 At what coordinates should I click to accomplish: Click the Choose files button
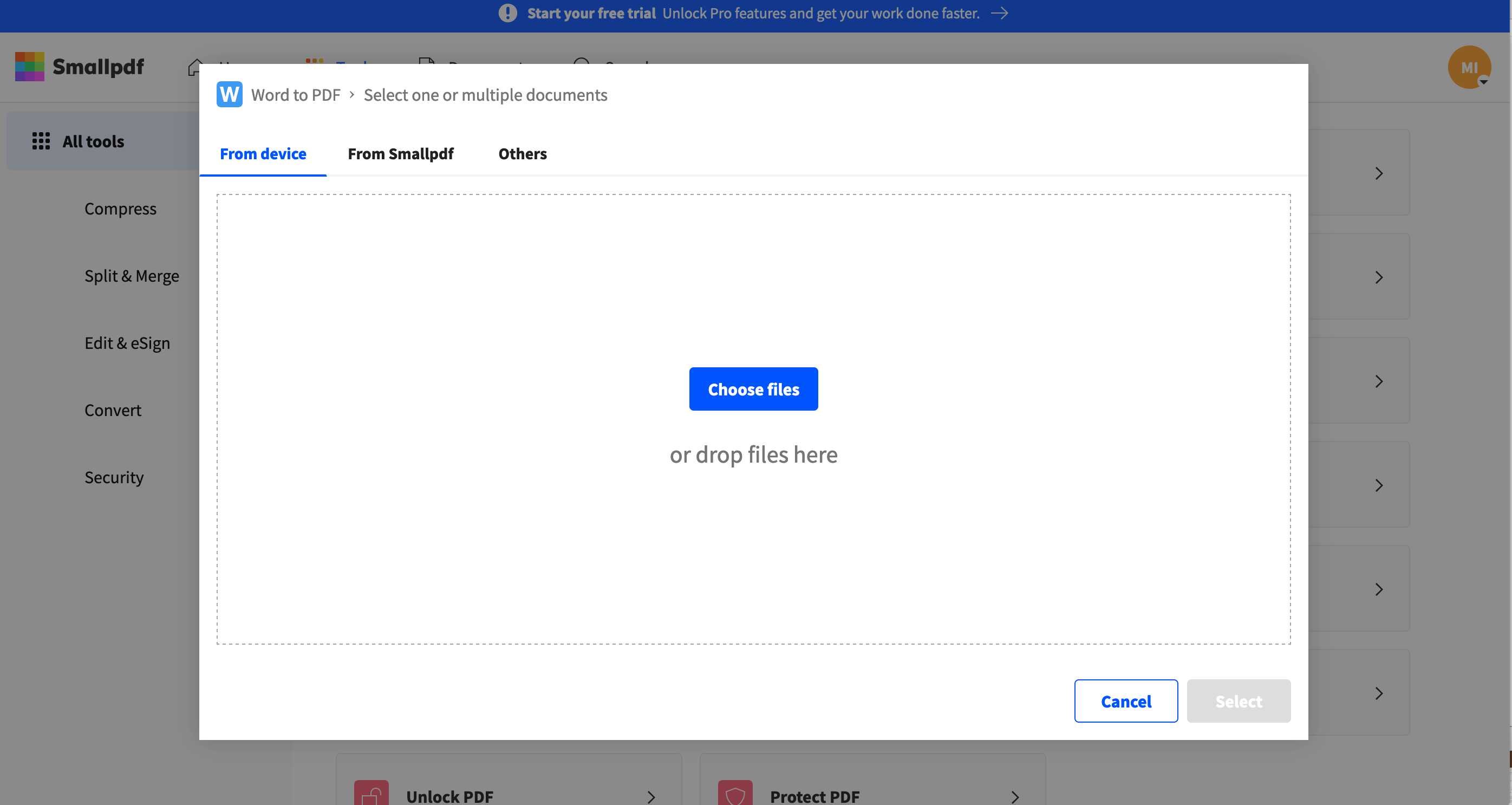click(754, 389)
